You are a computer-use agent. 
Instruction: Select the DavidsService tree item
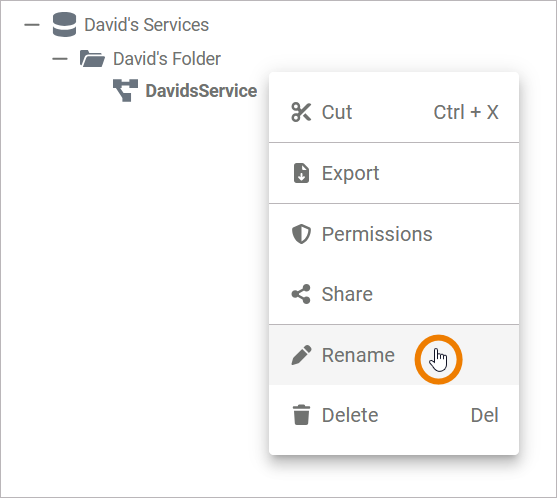click(201, 91)
